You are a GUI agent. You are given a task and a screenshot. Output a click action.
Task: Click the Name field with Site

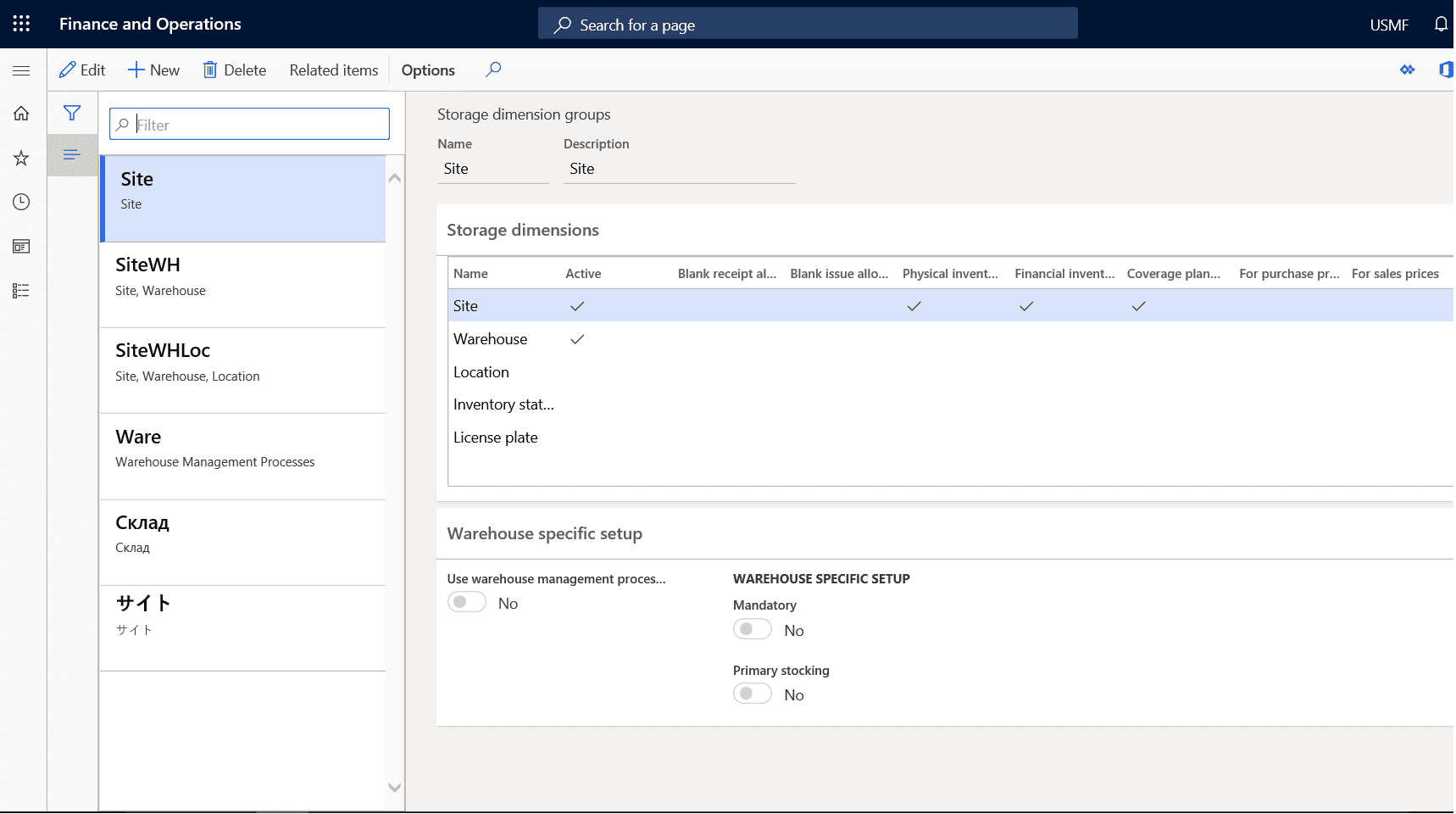(x=493, y=169)
